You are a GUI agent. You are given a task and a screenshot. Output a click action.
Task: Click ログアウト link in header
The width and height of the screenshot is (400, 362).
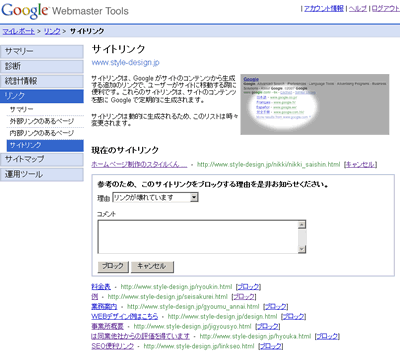pyautogui.click(x=386, y=9)
